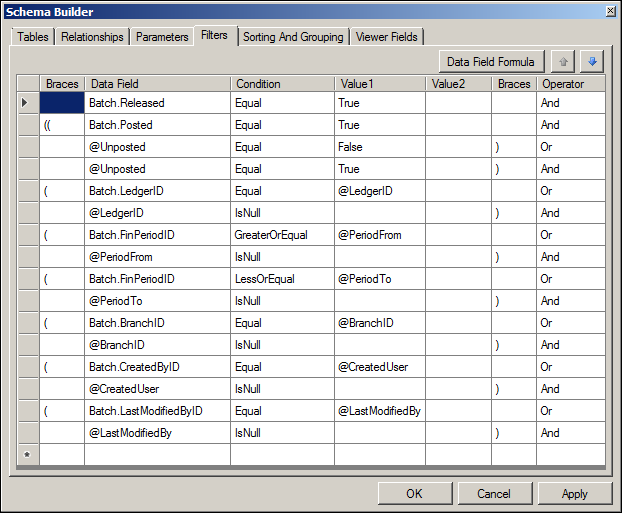The height and width of the screenshot is (513, 622).
Task: Apply the filter changes
Action: (x=575, y=493)
